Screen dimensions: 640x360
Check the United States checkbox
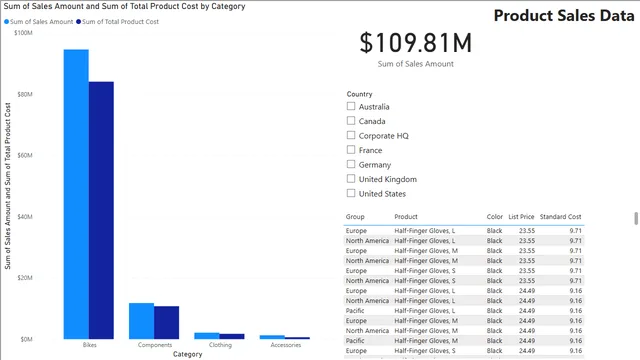click(351, 193)
